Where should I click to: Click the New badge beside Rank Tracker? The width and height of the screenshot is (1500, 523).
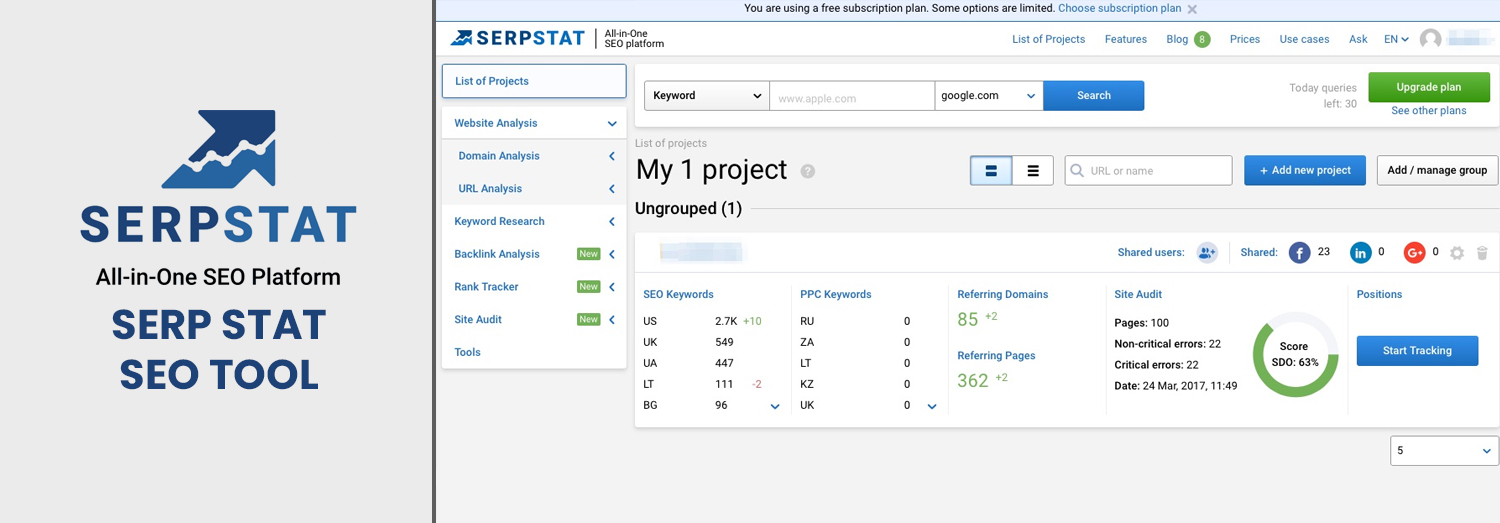pyautogui.click(x=589, y=287)
